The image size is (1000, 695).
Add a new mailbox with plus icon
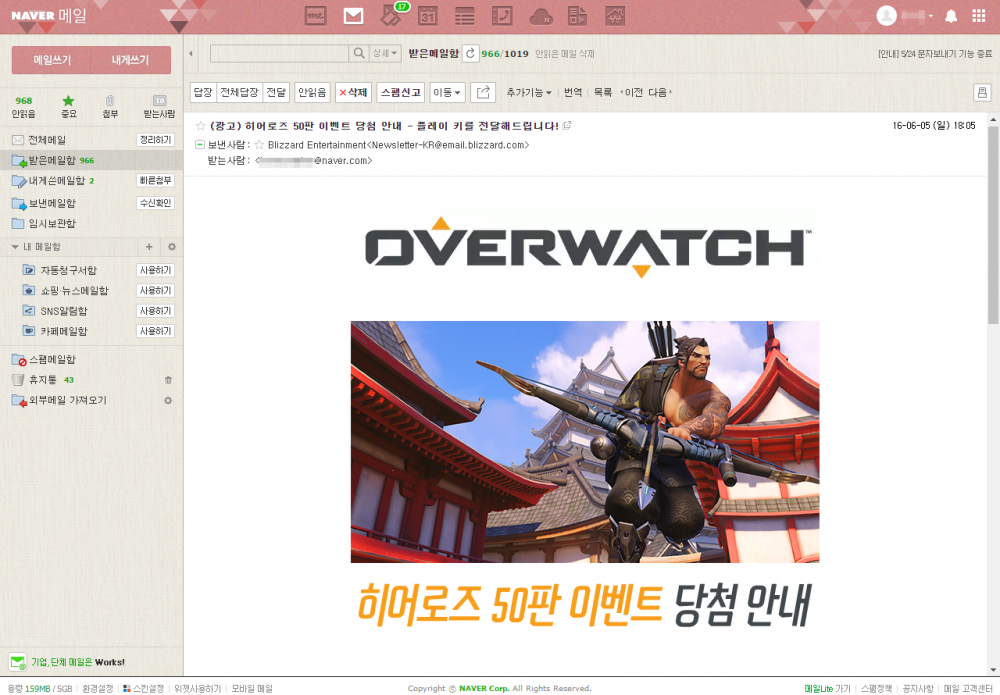(149, 247)
